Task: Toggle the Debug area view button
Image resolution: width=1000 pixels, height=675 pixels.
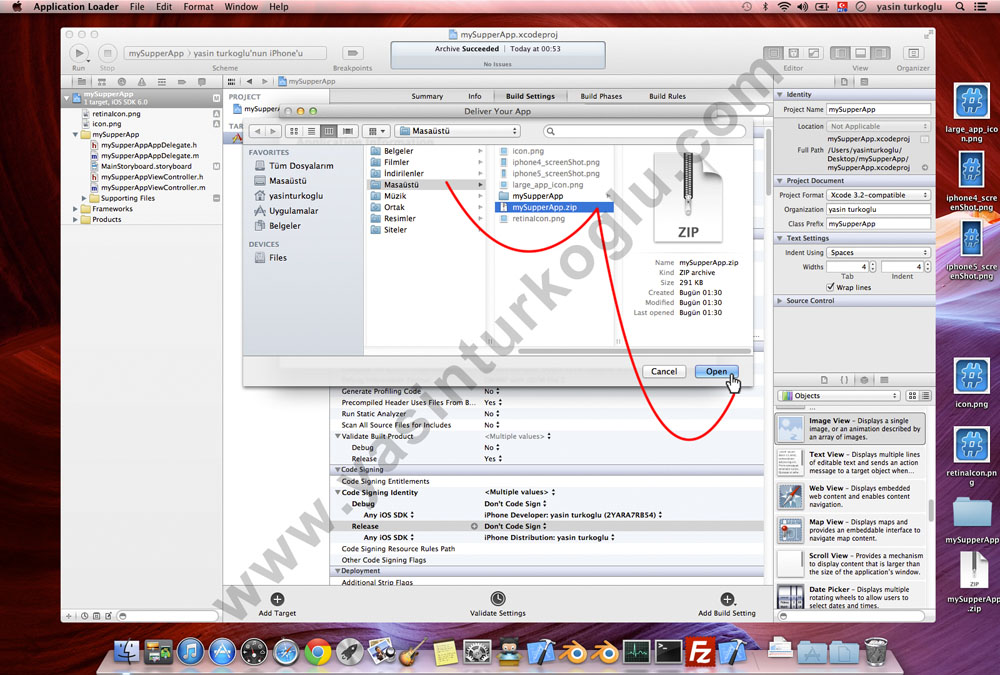Action: tap(860, 53)
